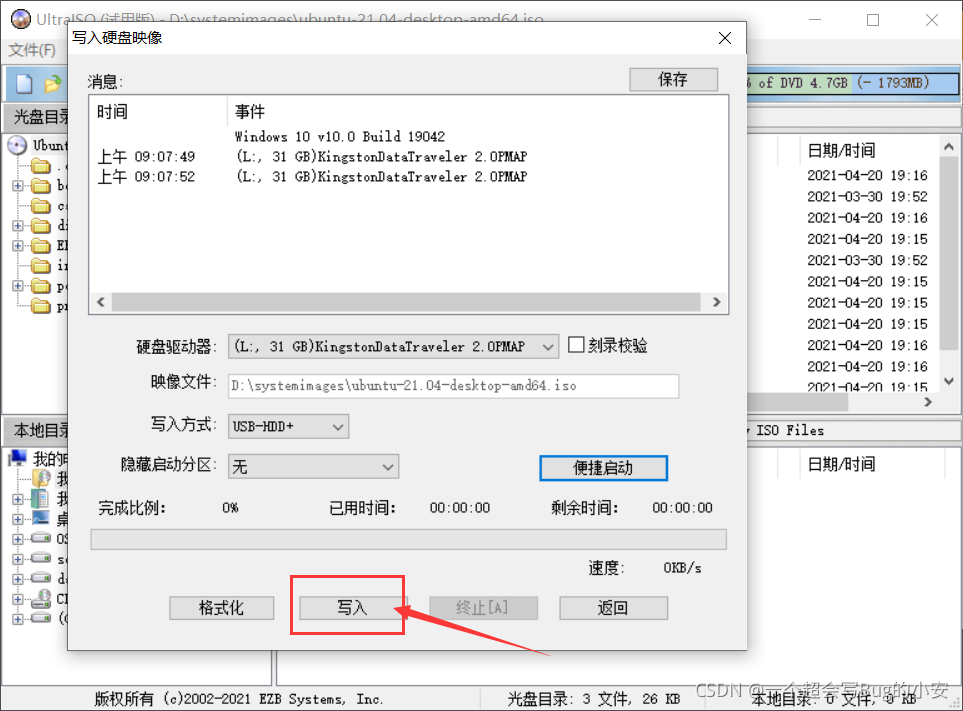Close the 写入硬盘映像 dialog
Image resolution: width=963 pixels, height=711 pixels.
[x=725, y=38]
